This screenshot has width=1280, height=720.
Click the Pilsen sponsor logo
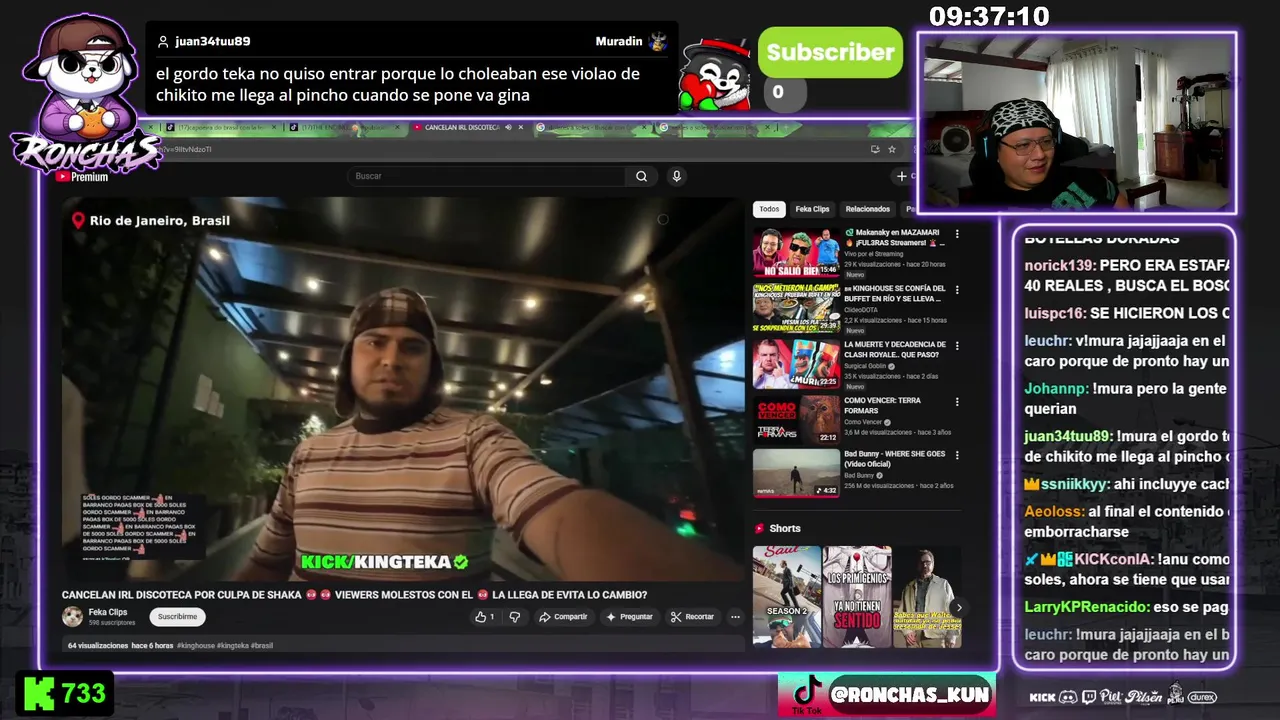tap(1144, 697)
